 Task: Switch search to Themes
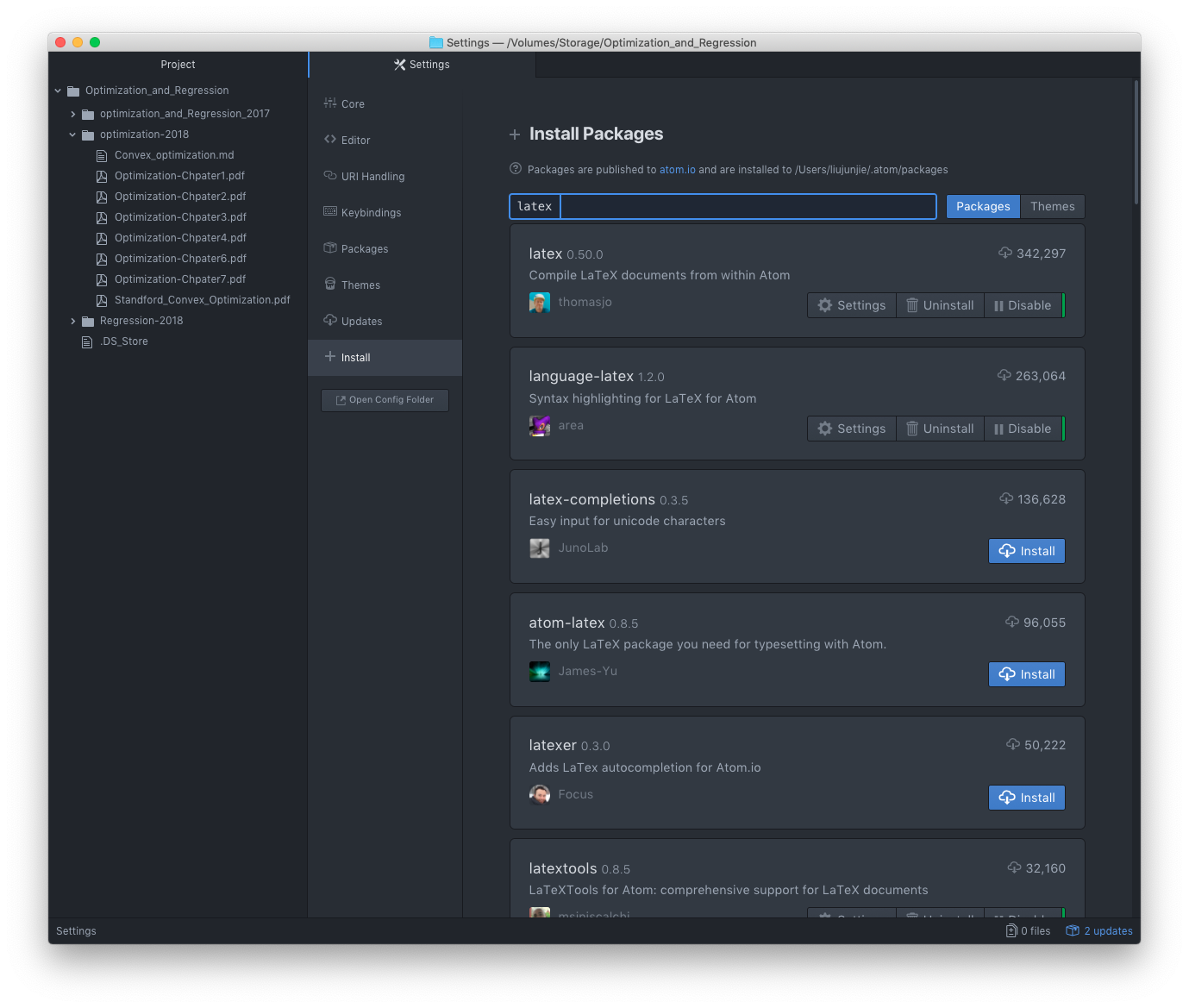[1053, 207]
